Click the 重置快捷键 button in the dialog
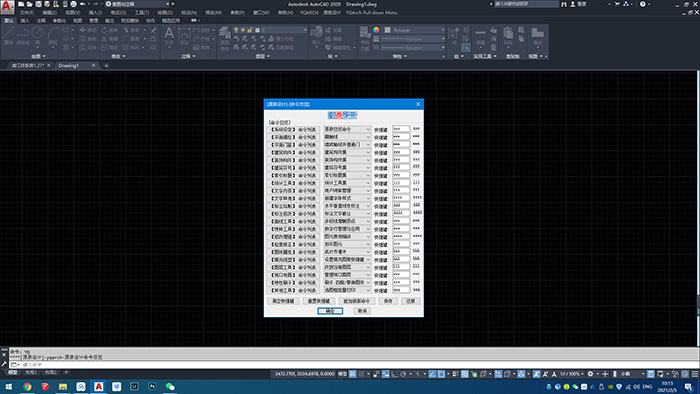The height and width of the screenshot is (394, 700). (x=319, y=301)
